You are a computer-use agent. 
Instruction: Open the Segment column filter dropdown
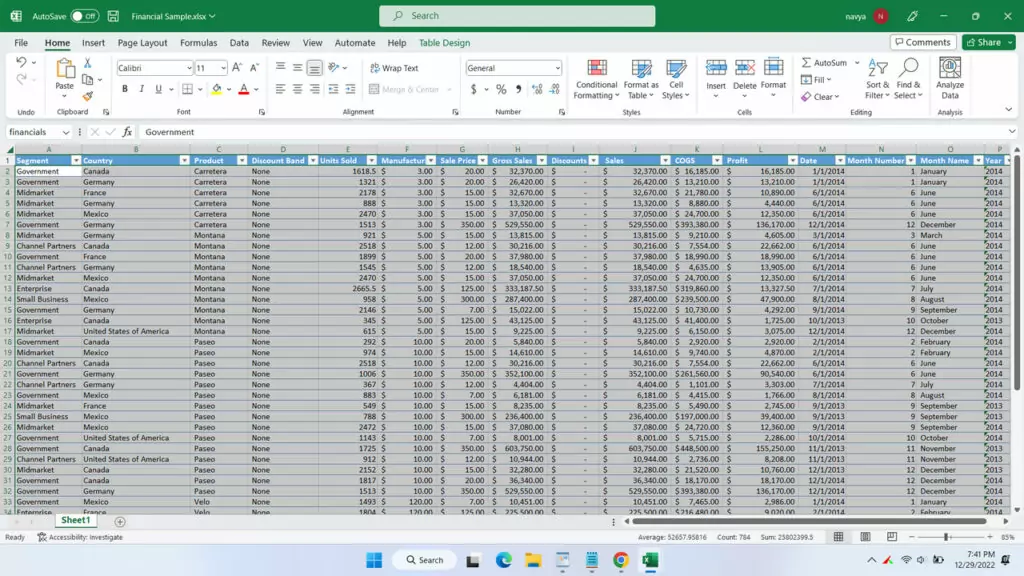(76, 161)
